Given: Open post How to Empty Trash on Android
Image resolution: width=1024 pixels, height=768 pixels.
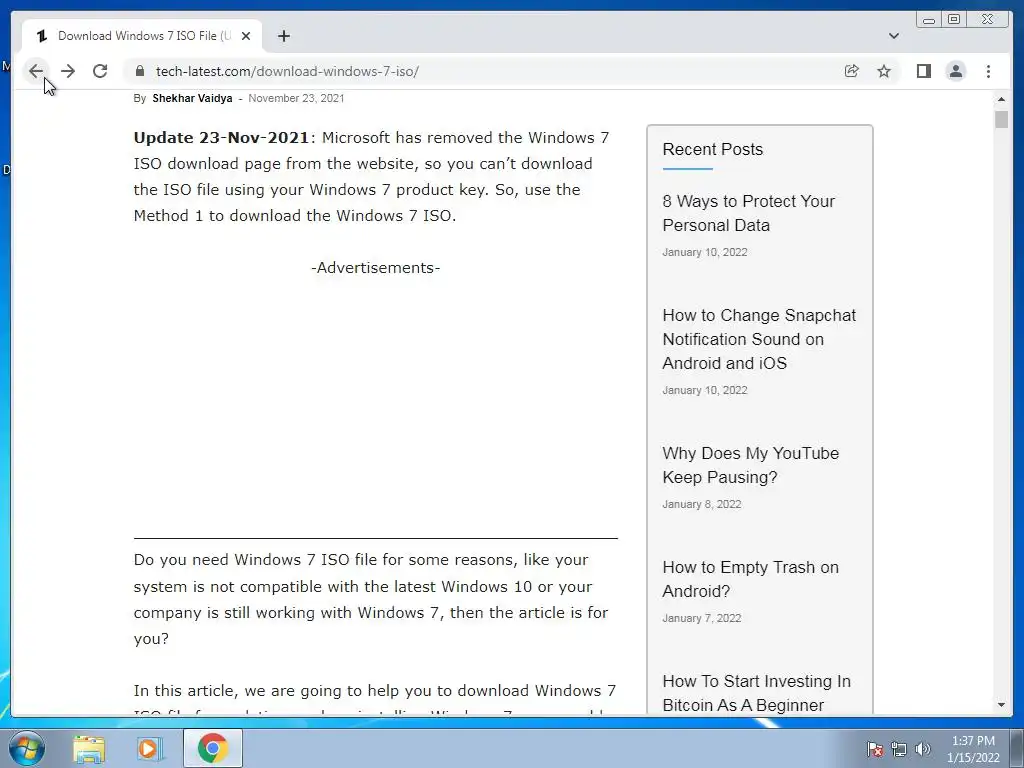Looking at the screenshot, I should coord(750,579).
